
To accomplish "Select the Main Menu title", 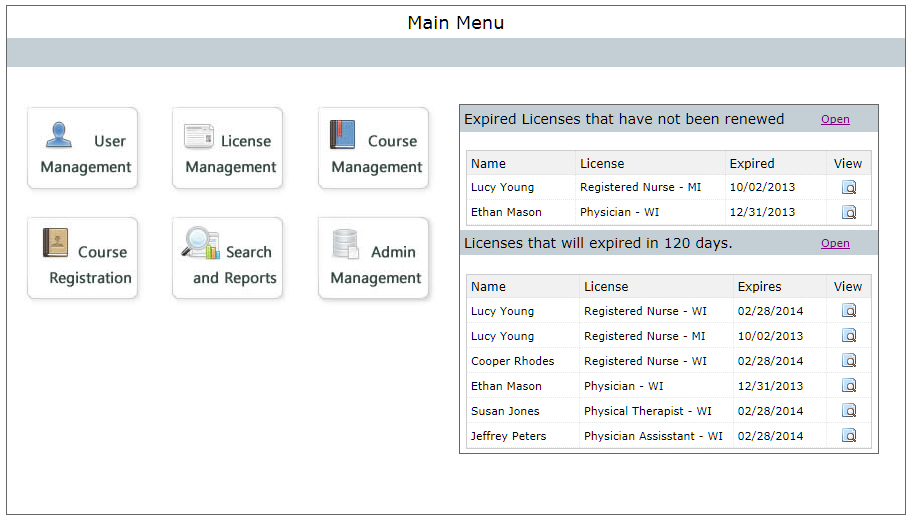I will pyautogui.click(x=456, y=23).
